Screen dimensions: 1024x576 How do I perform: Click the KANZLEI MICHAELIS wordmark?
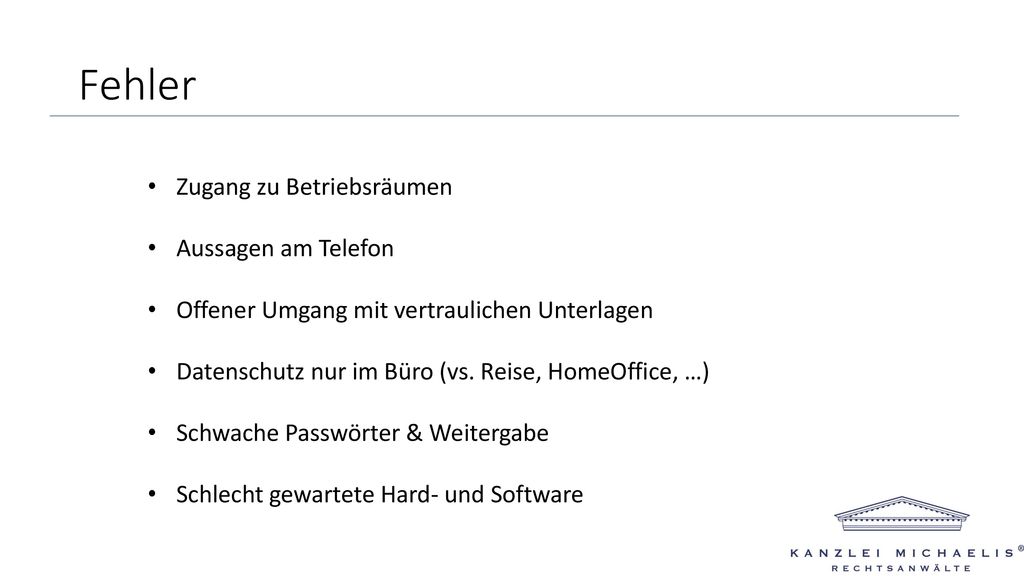[x=902, y=553]
